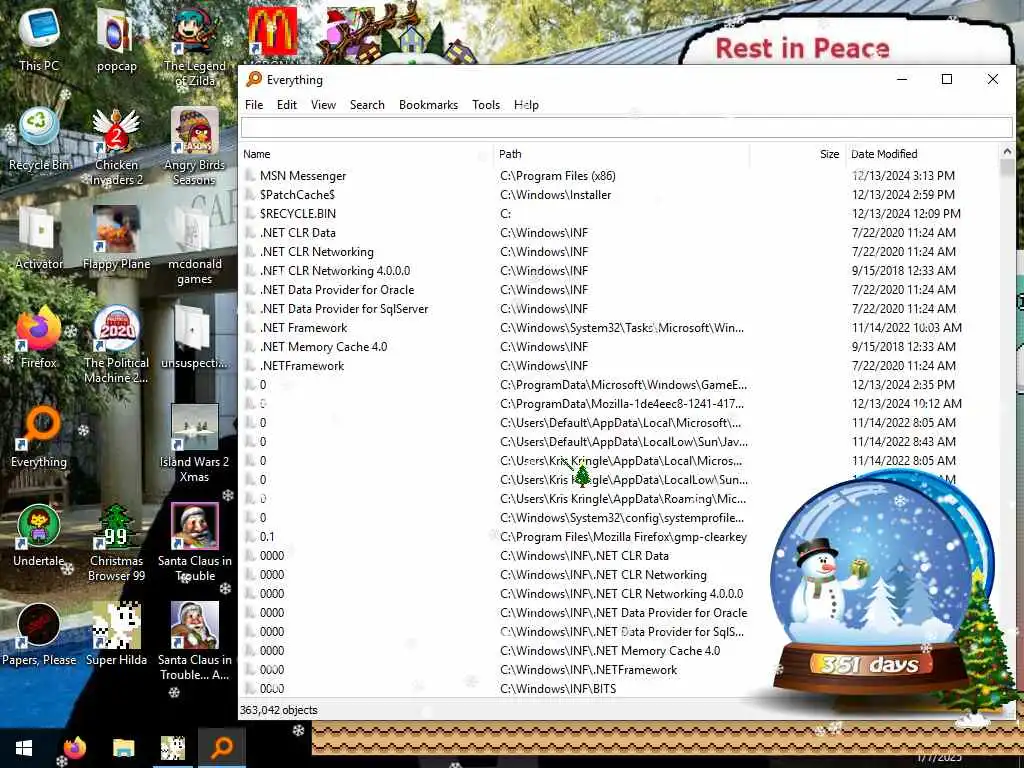This screenshot has height=768, width=1024.
Task: Click the Everything magnifier icon in title bar
Action: 253,80
